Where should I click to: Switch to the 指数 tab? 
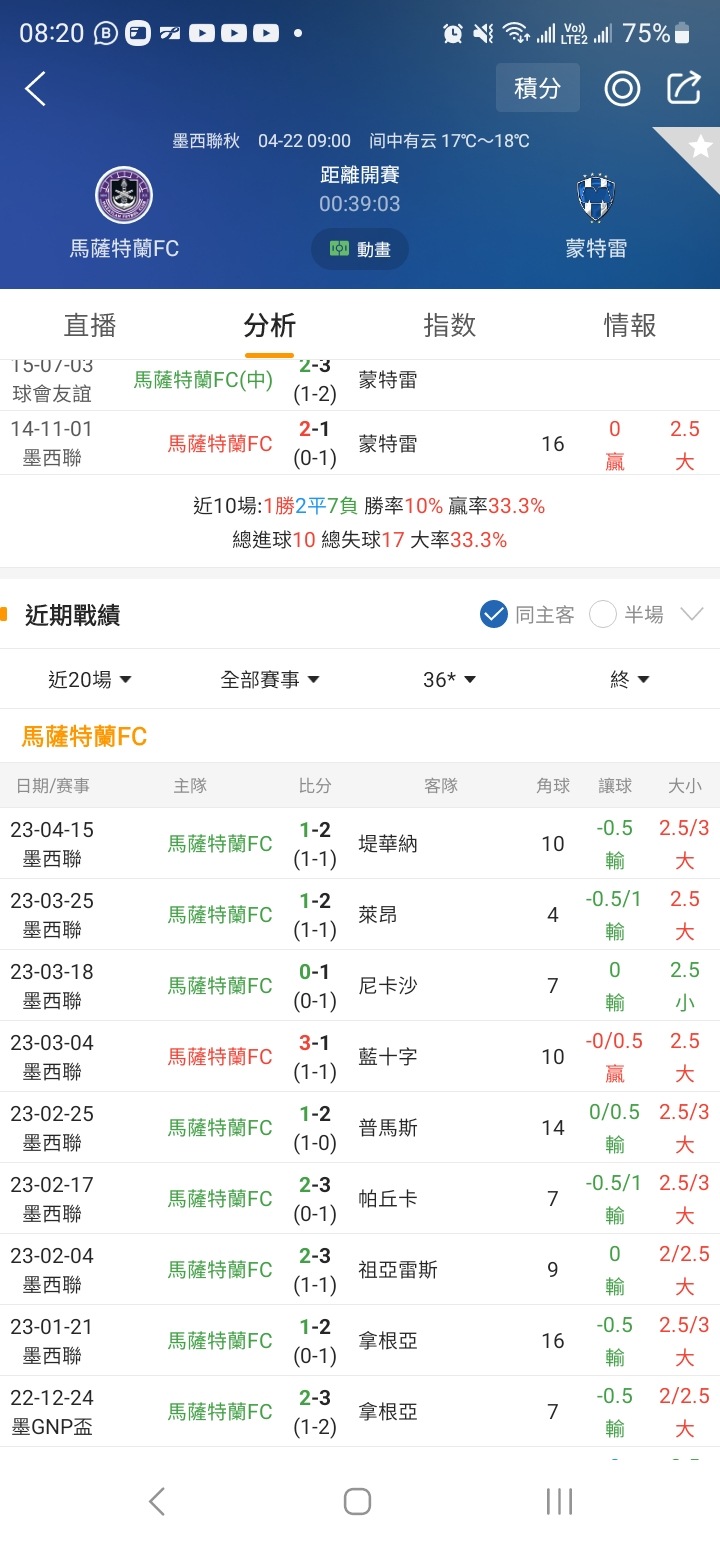click(x=450, y=325)
